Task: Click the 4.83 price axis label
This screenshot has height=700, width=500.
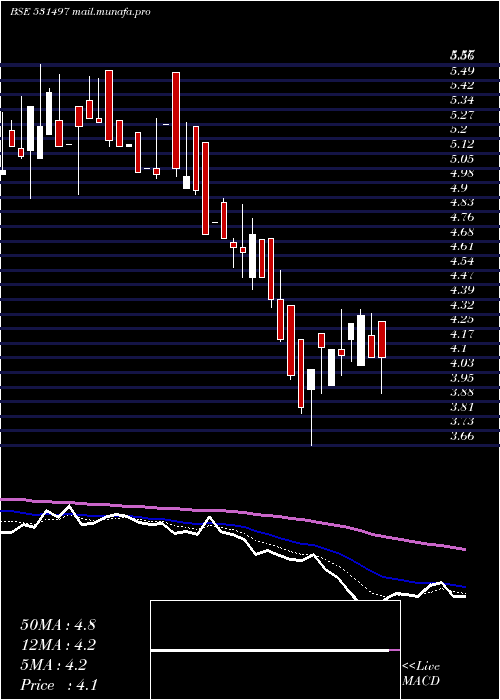Action: (x=462, y=202)
